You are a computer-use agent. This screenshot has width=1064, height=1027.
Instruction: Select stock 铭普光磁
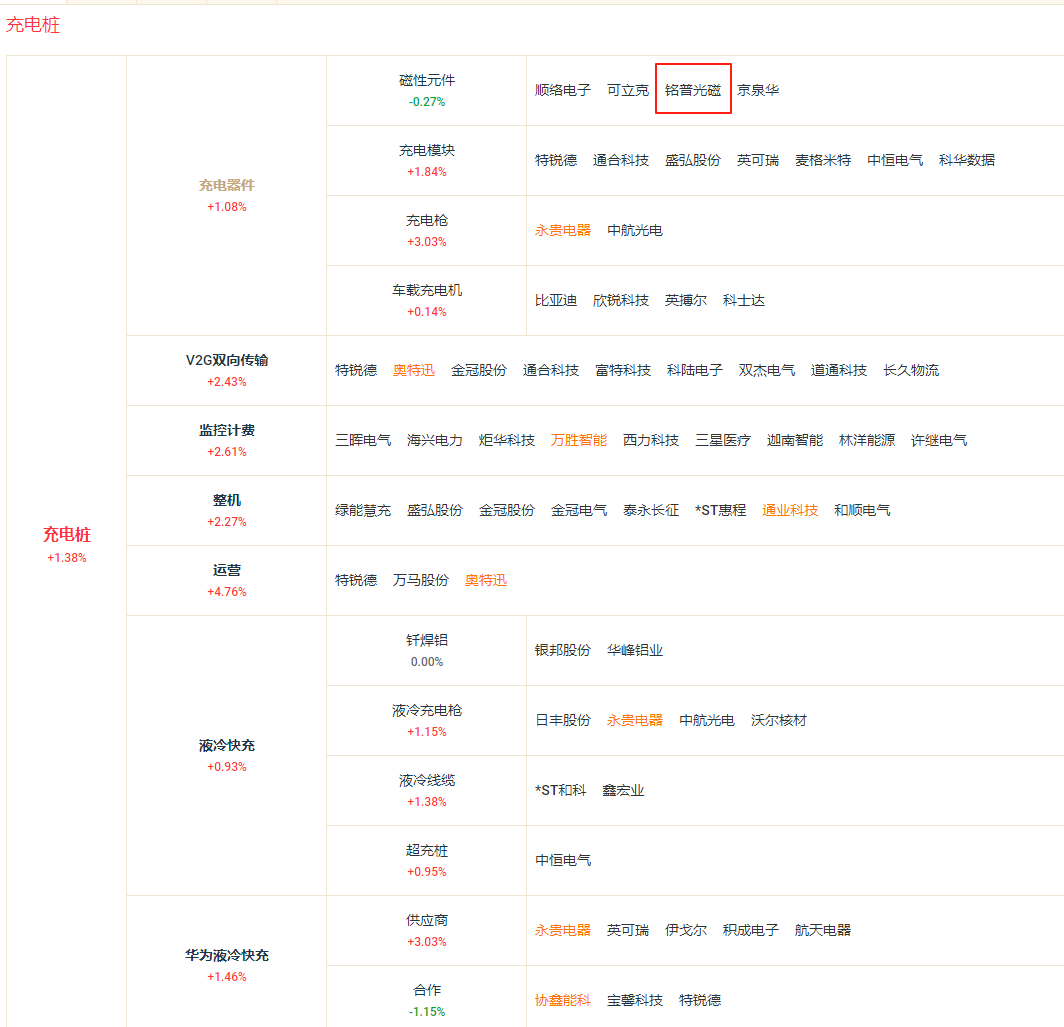pos(693,90)
